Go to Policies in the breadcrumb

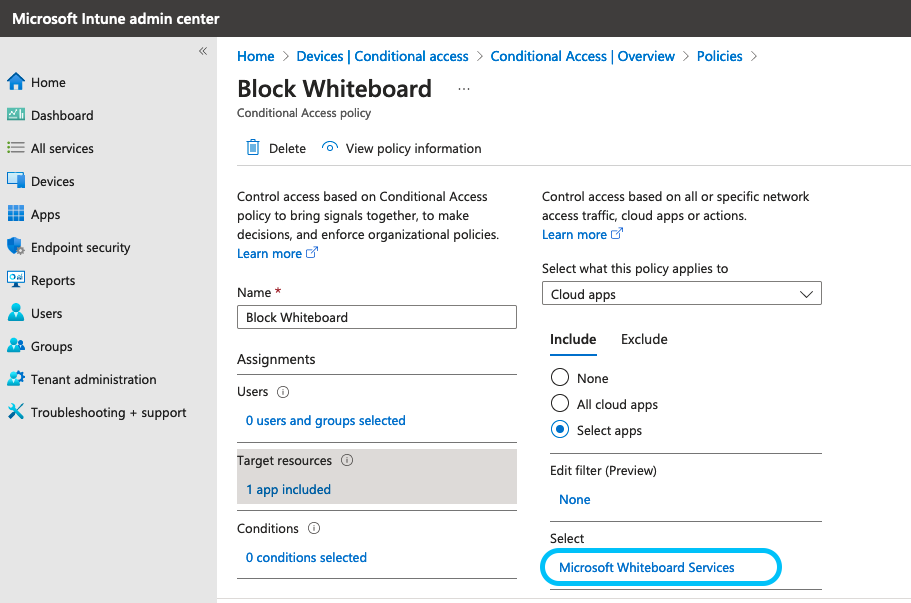pyautogui.click(x=719, y=56)
